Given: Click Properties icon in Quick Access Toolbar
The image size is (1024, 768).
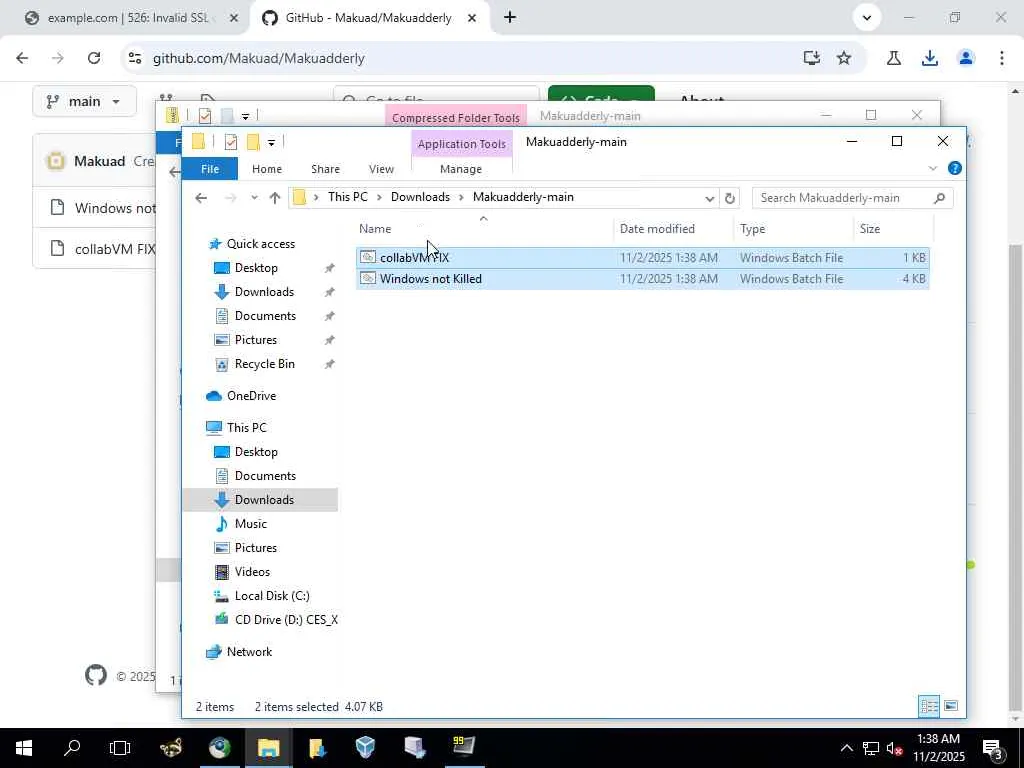Looking at the screenshot, I should click(231, 142).
